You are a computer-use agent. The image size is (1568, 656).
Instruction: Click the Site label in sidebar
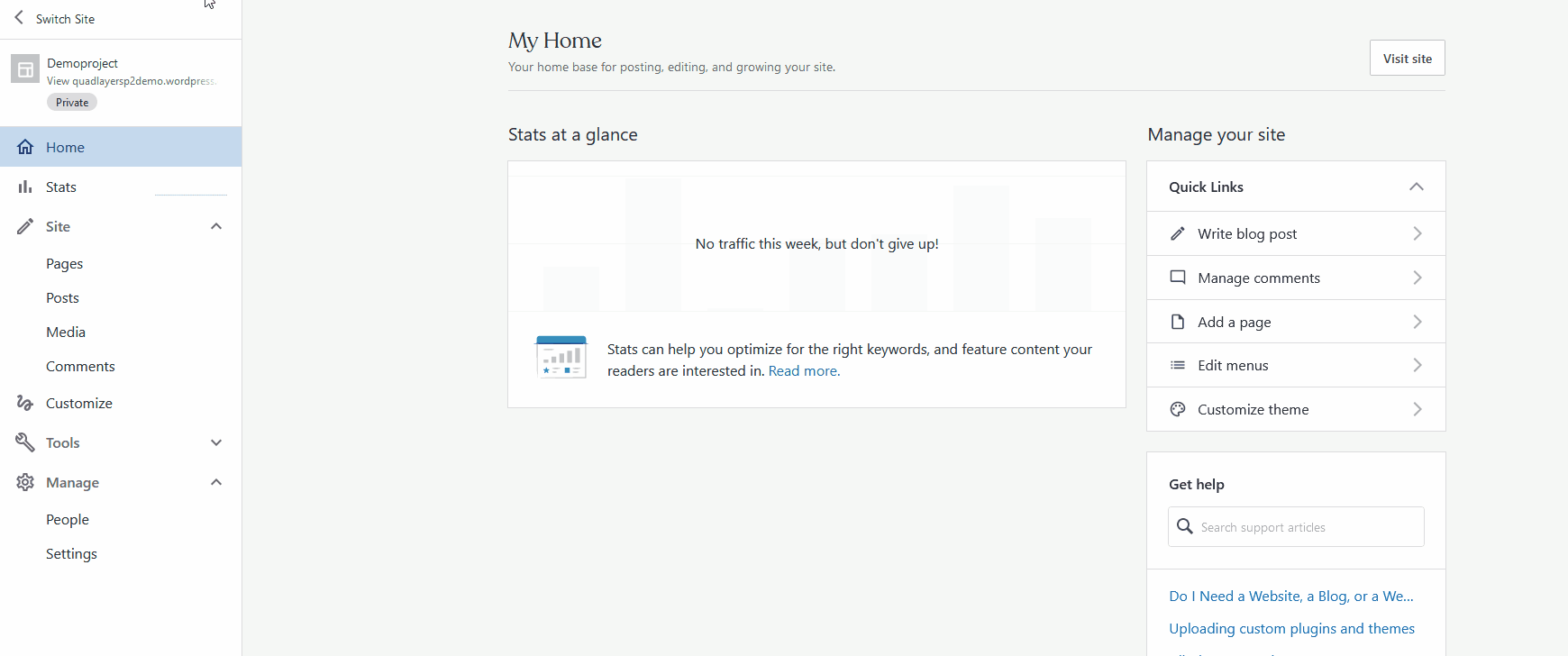(x=58, y=226)
